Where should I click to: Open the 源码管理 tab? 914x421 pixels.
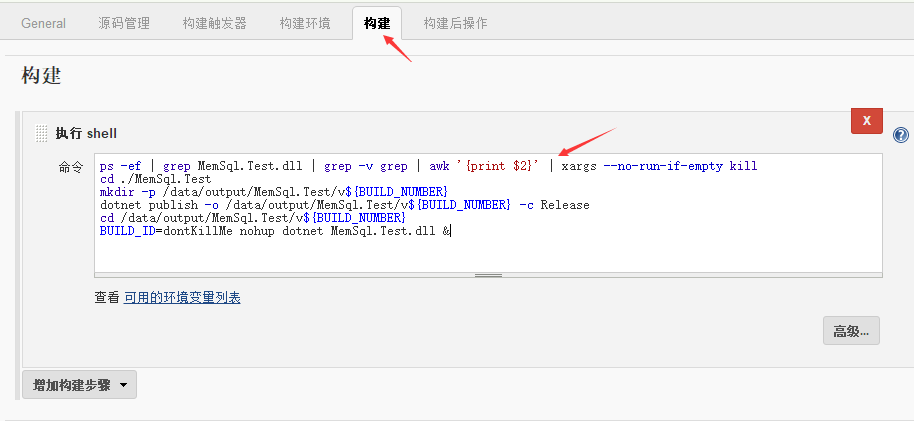point(124,23)
